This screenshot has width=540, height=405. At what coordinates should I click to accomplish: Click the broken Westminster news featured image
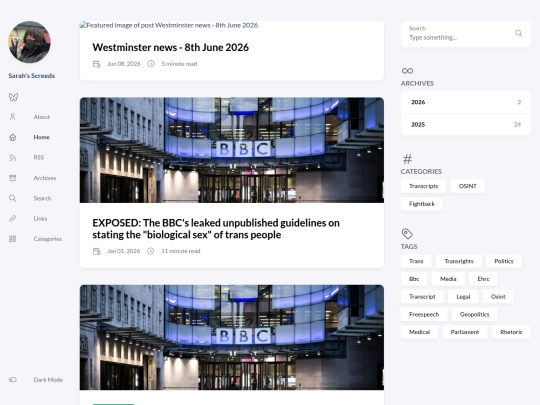[x=169, y=25]
